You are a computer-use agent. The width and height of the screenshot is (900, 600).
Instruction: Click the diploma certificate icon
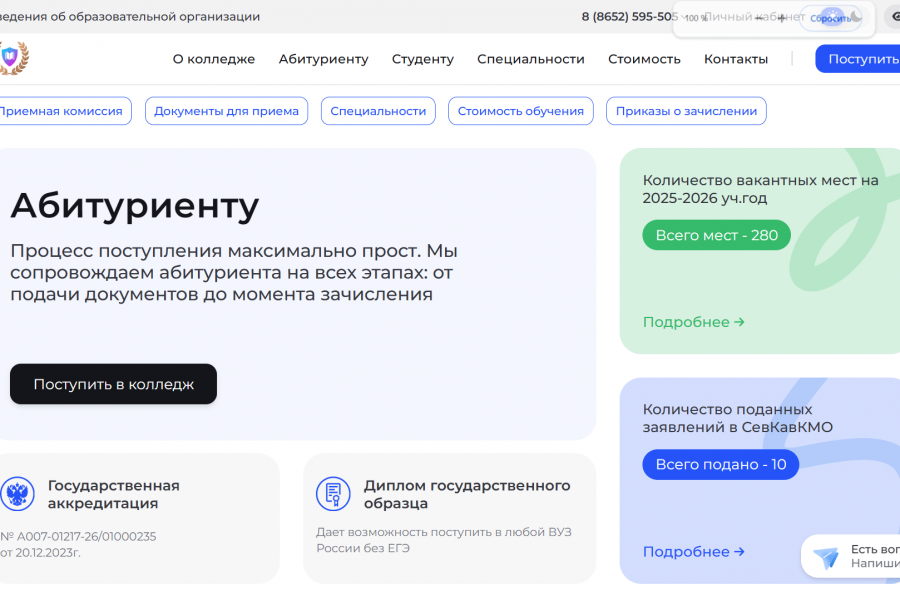click(333, 494)
